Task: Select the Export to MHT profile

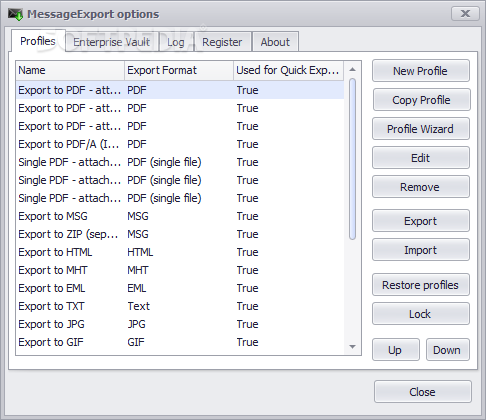Action: point(180,270)
